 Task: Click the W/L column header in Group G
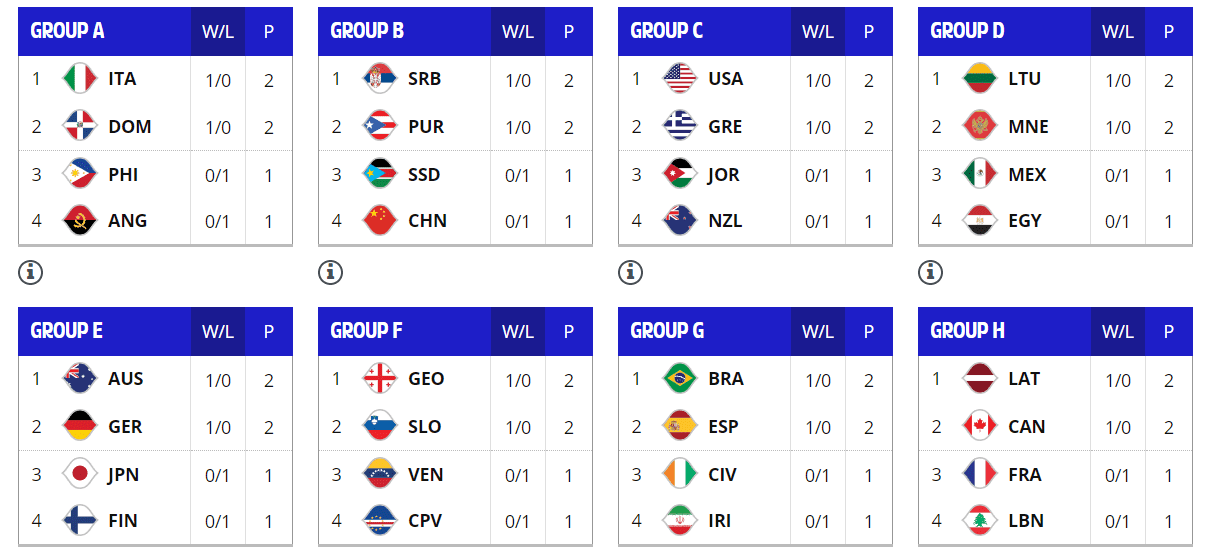818,331
